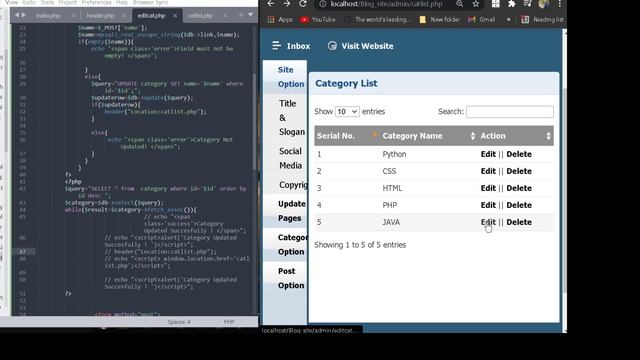This screenshot has width=640, height=360.
Task: Edit the HTML category
Action: [488, 188]
